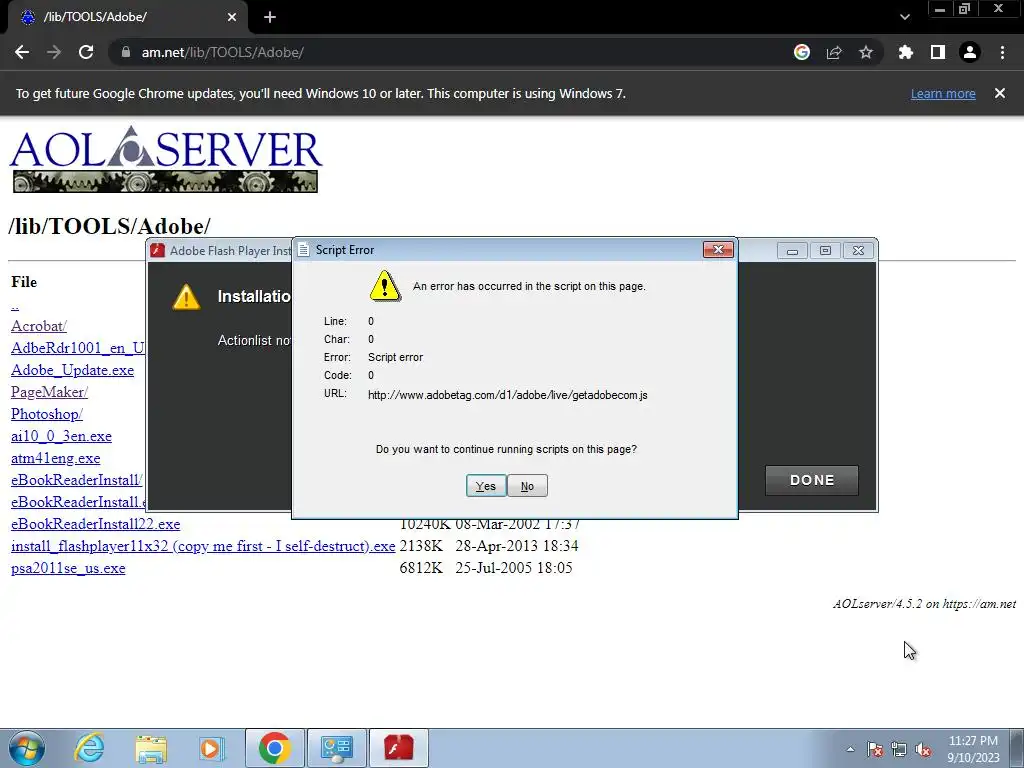The image size is (1024, 768).
Task: Open Windows Media Player taskbar icon
Action: click(212, 748)
